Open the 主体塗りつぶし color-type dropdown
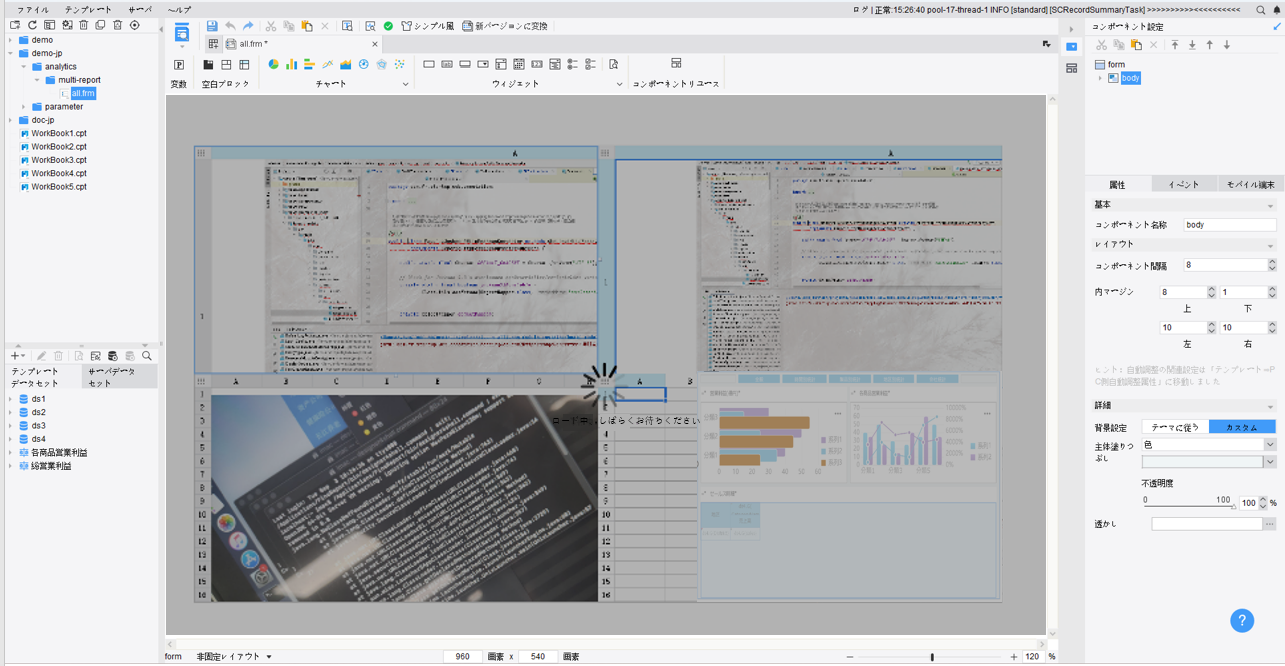This screenshot has height=666, width=1285. 1209,445
